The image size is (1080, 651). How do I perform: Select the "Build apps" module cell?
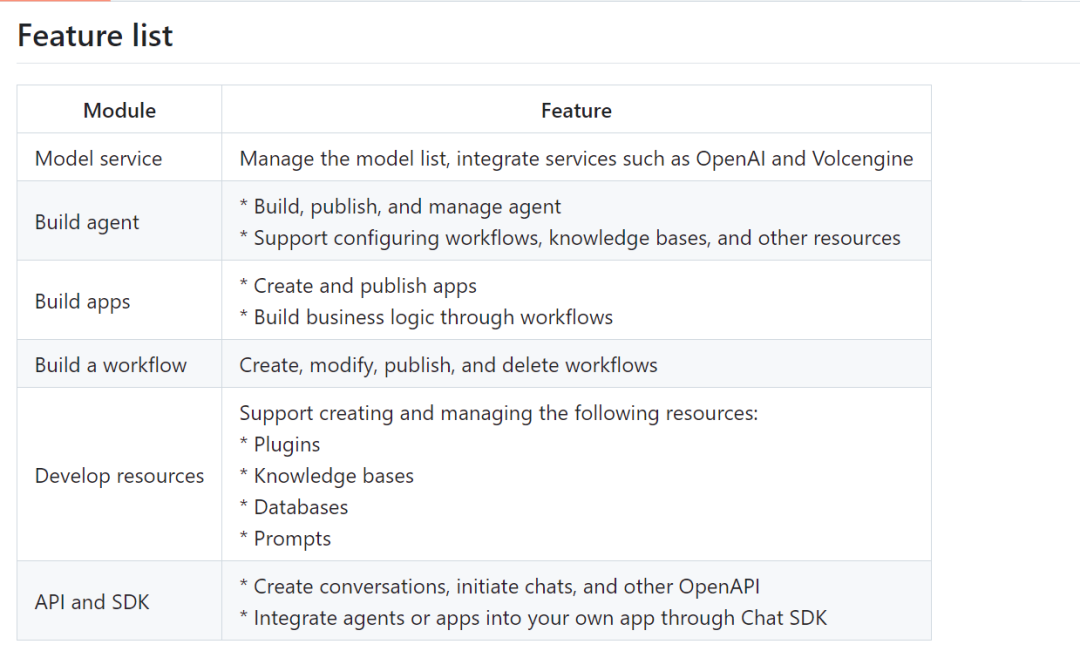pyautogui.click(x=82, y=301)
